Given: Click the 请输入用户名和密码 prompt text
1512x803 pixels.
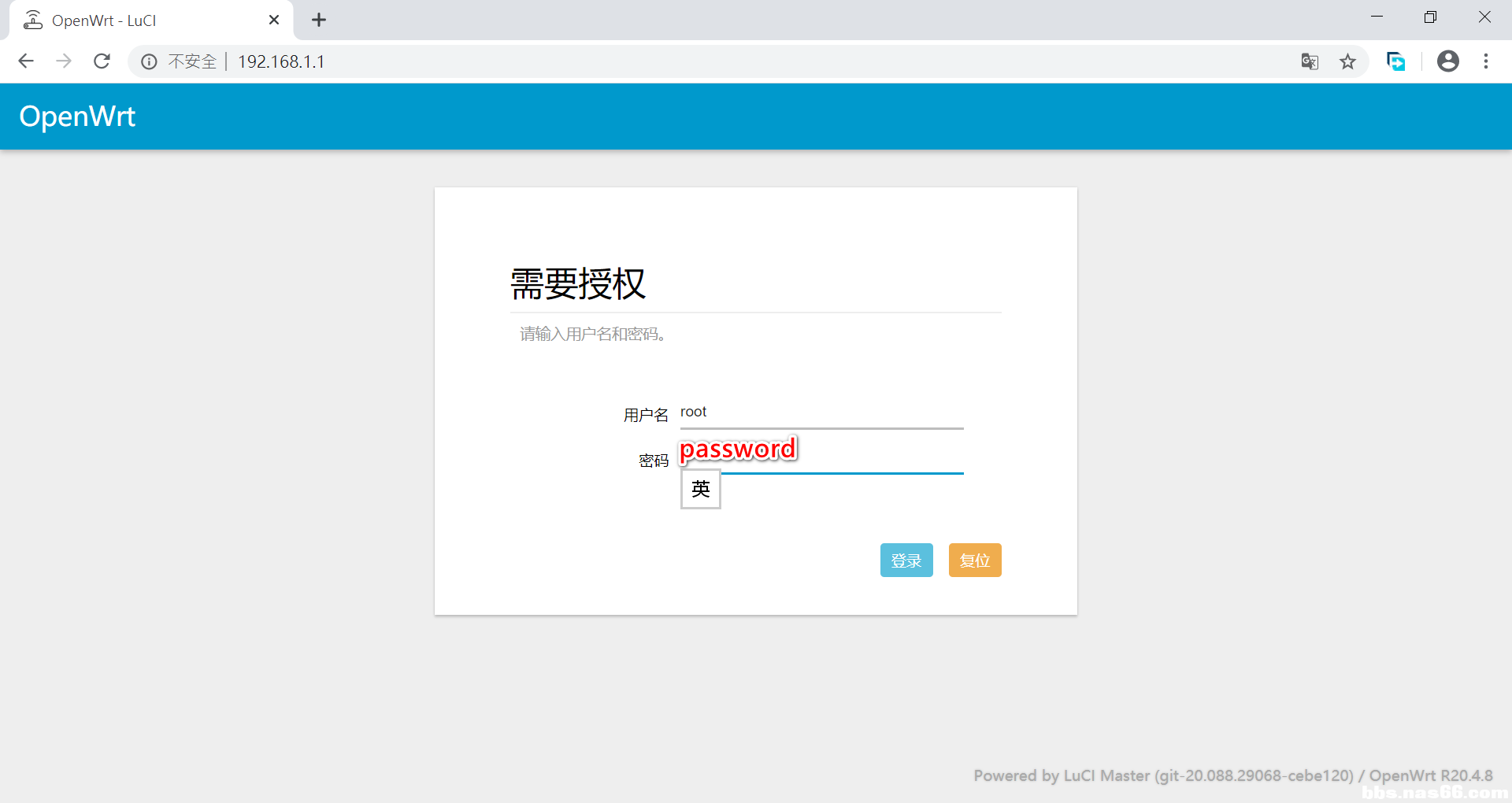Looking at the screenshot, I should coord(593,335).
